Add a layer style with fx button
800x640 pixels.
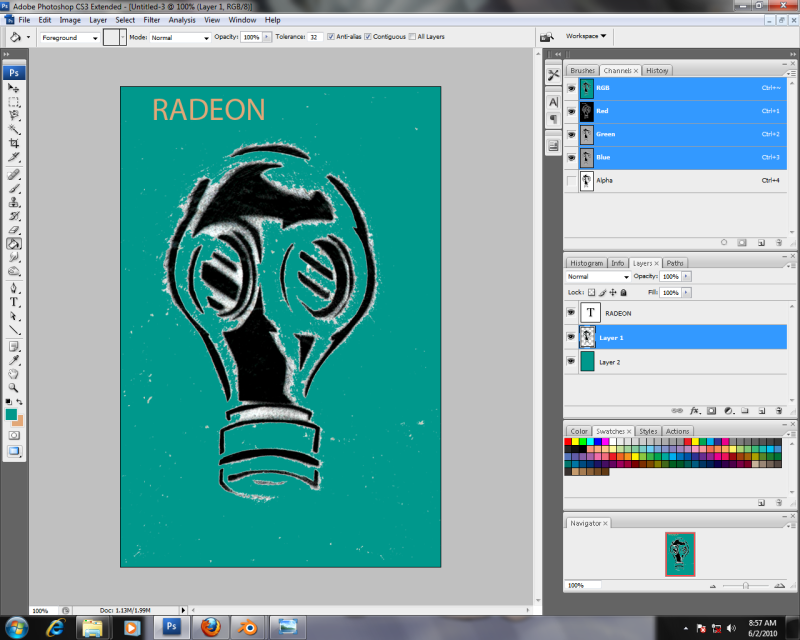[694, 411]
